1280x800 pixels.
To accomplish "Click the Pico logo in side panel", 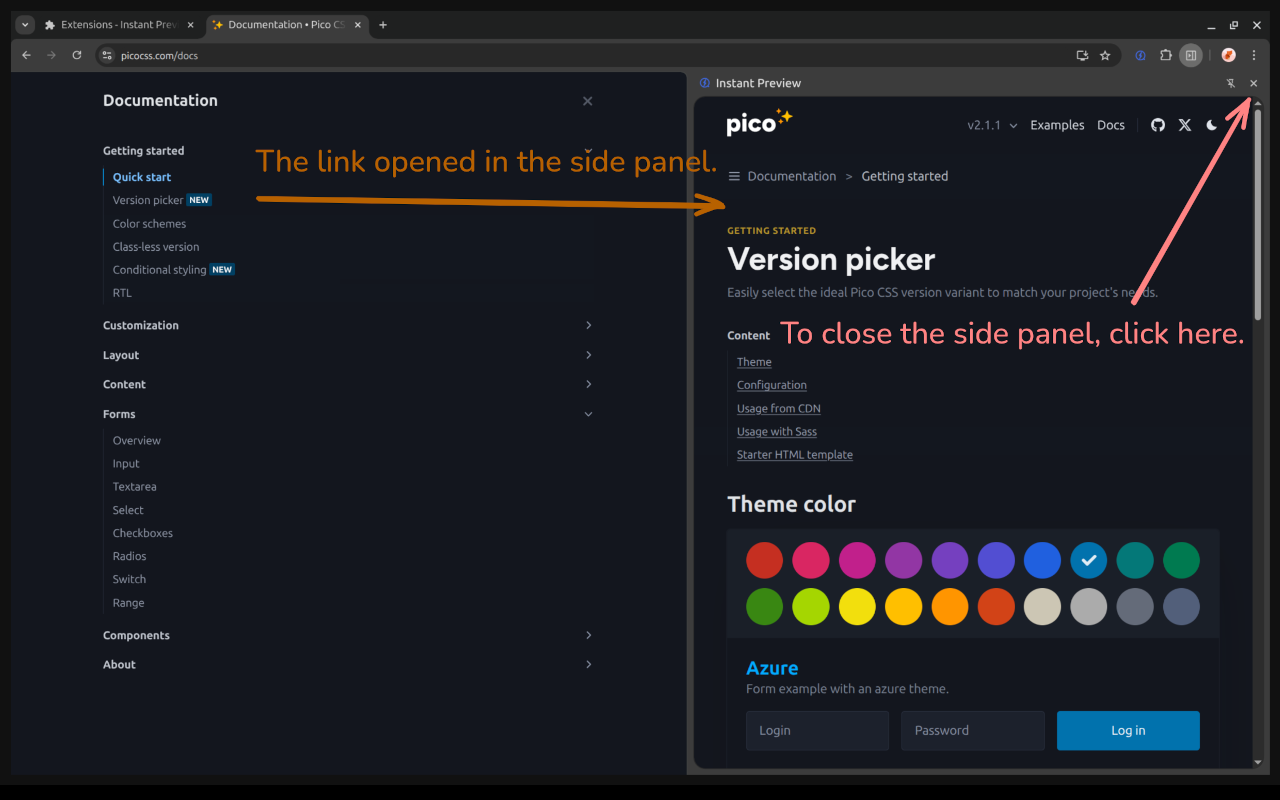I will tap(760, 123).
